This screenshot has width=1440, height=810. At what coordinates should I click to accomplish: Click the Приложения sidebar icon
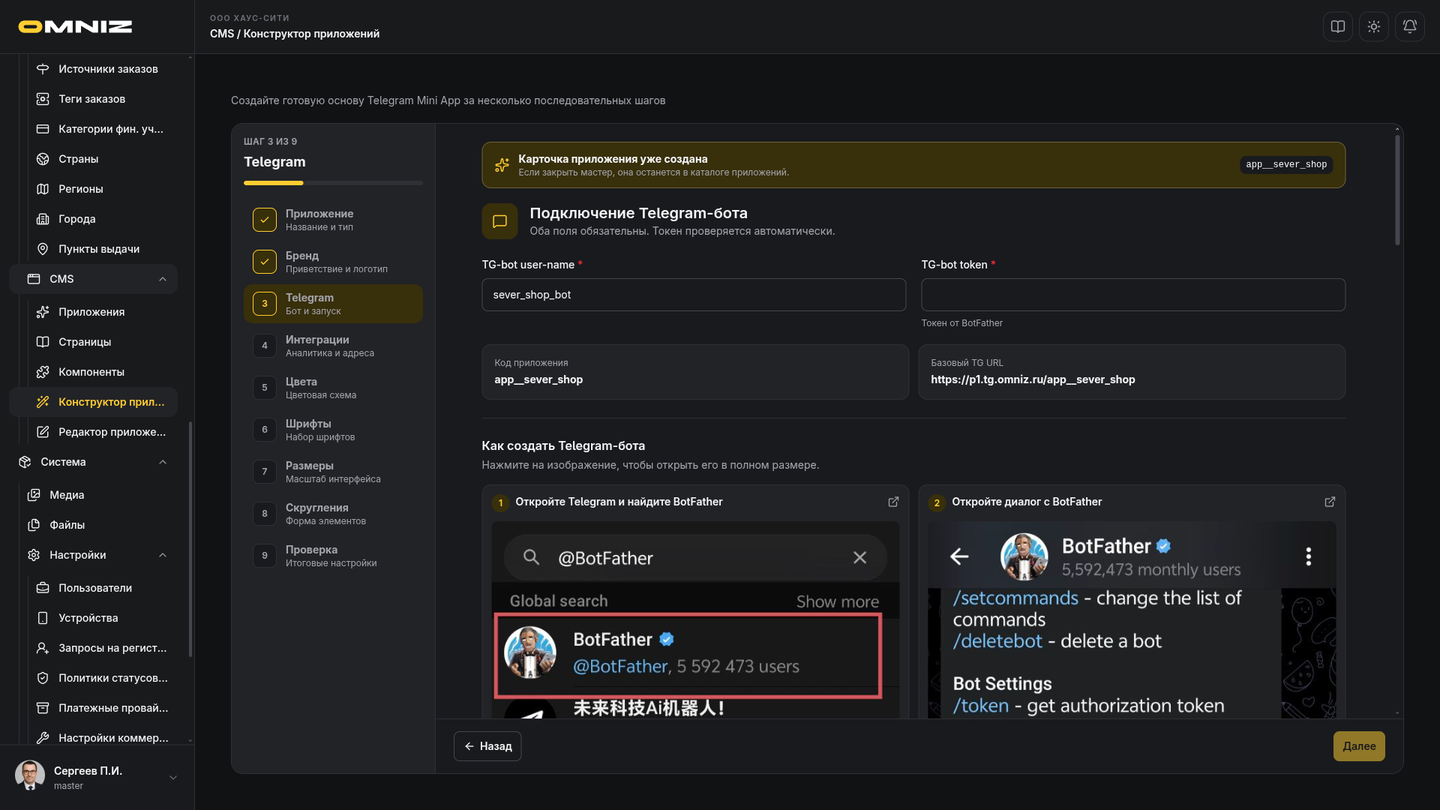pyautogui.click(x=43, y=312)
